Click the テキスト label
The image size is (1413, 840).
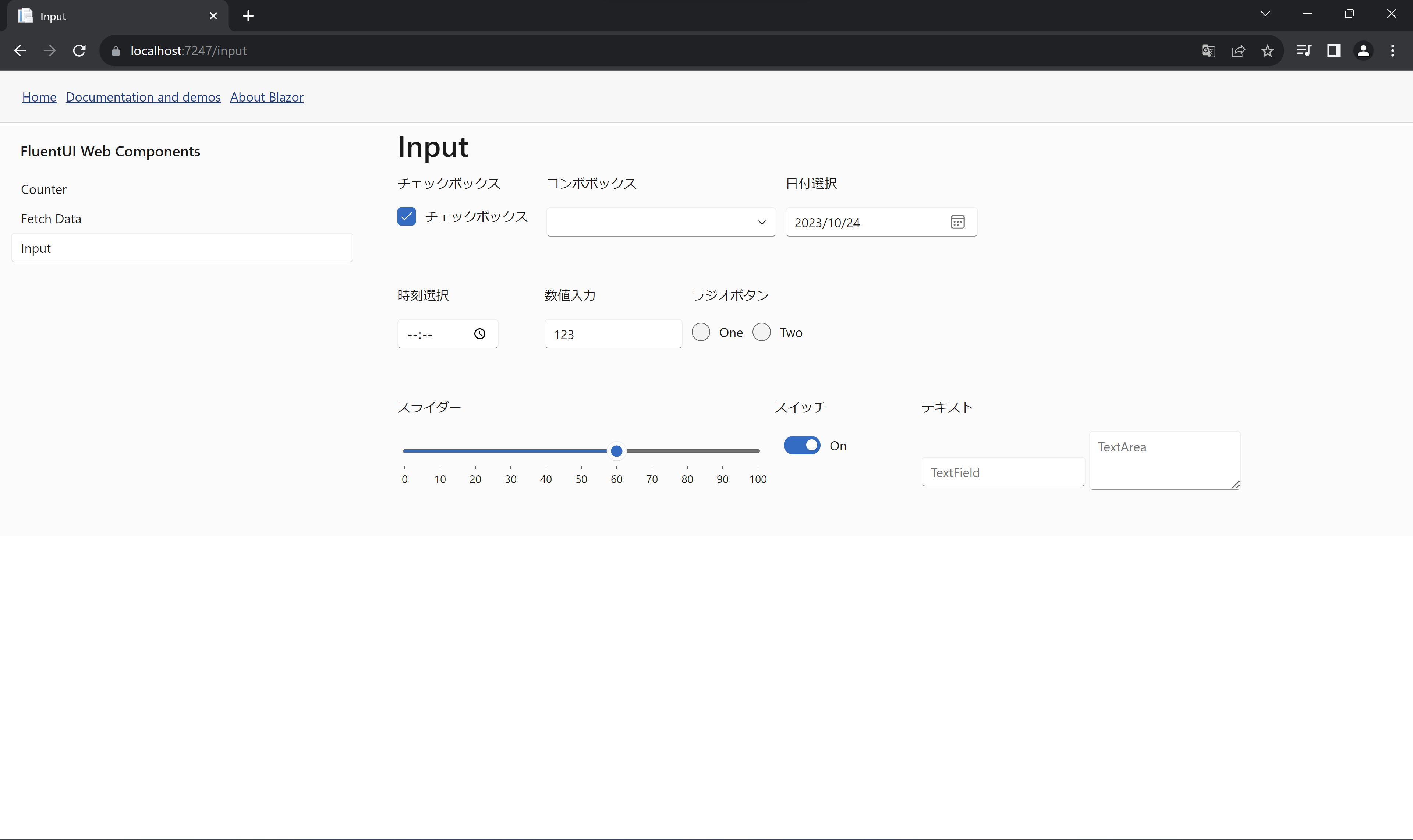pos(947,407)
